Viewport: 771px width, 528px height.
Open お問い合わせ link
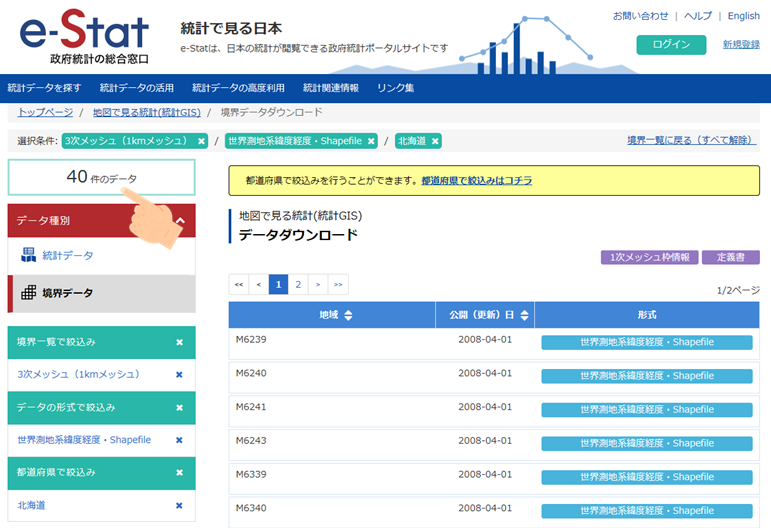click(x=641, y=16)
